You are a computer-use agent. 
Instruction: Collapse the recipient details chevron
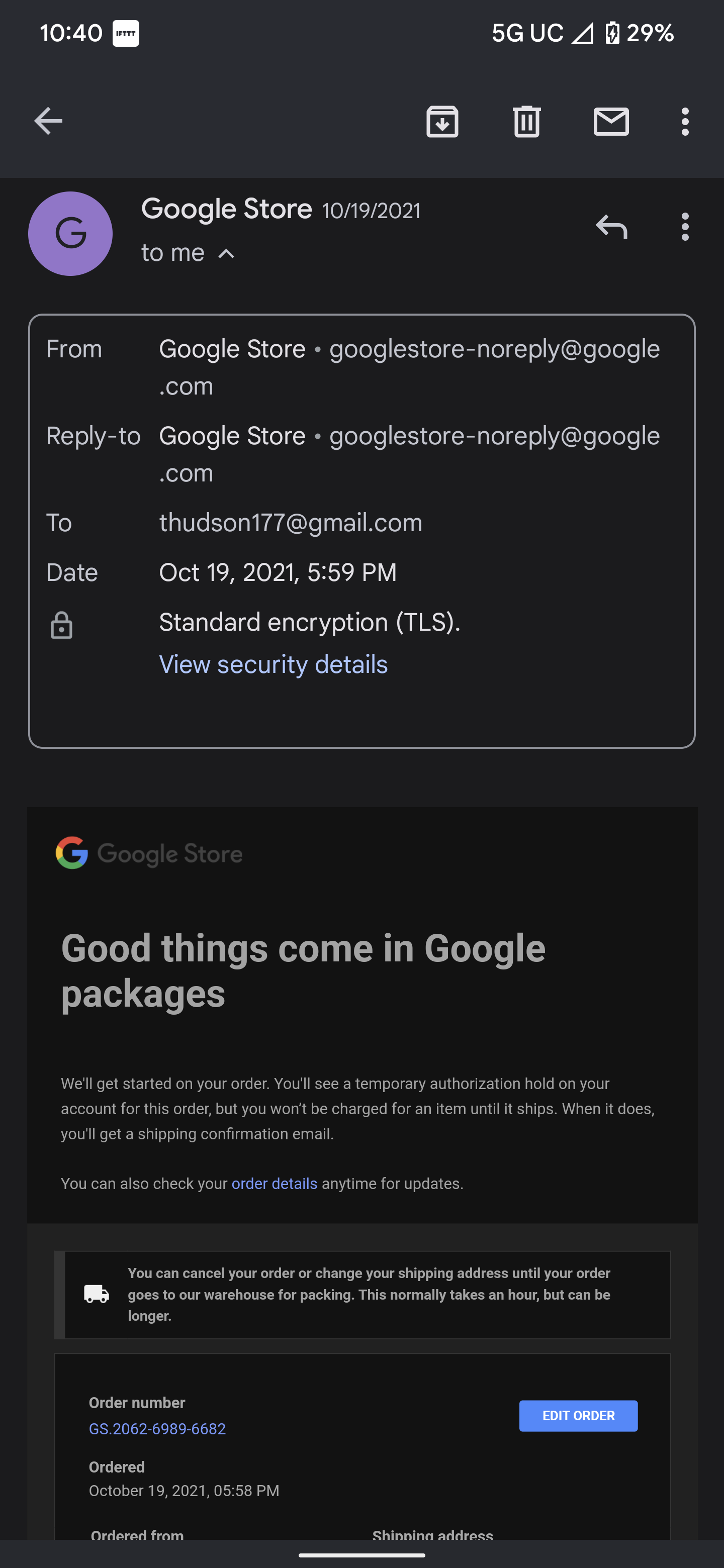pyautogui.click(x=227, y=253)
